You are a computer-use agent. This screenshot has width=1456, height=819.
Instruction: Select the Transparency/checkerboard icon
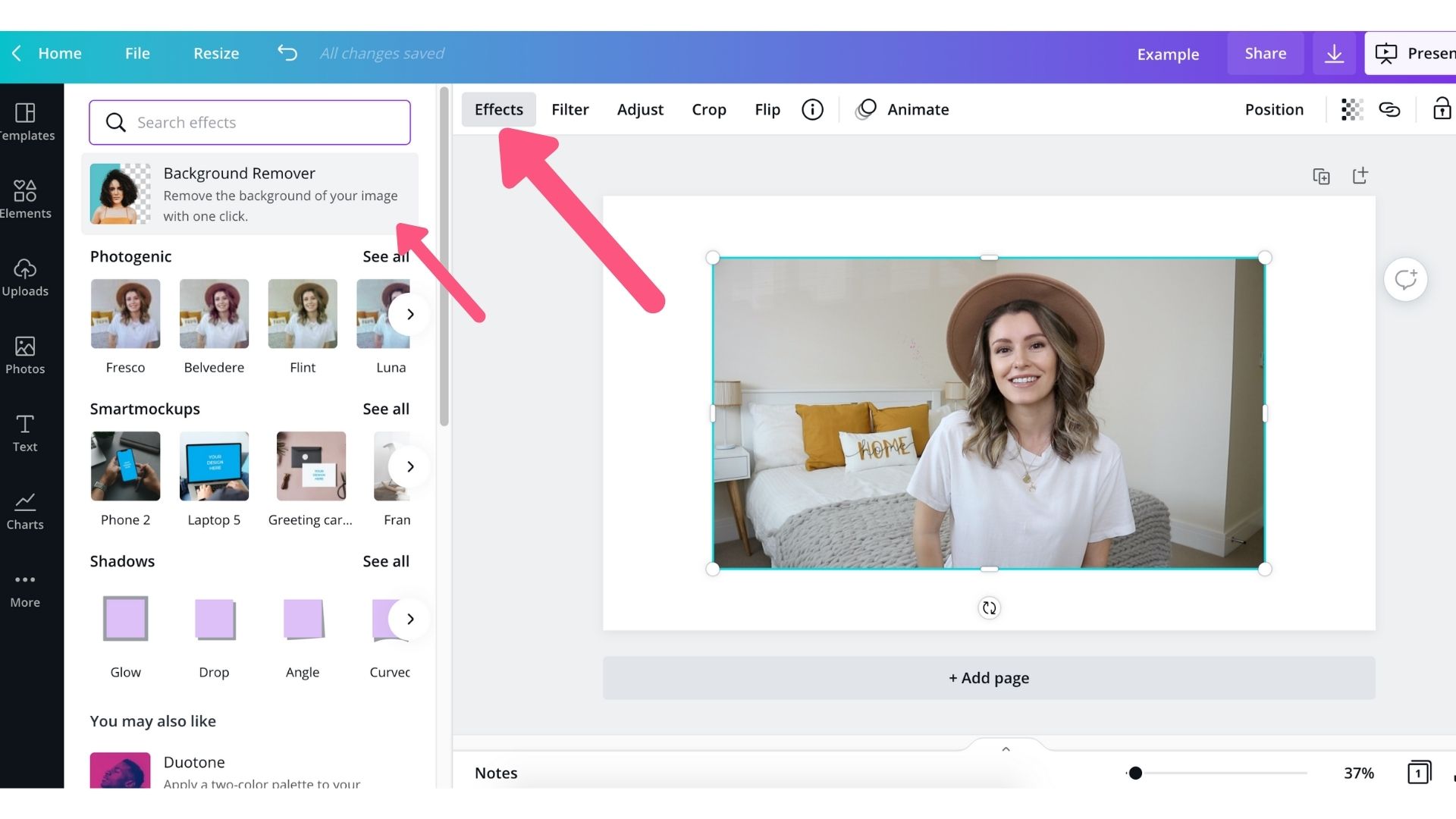click(1351, 109)
